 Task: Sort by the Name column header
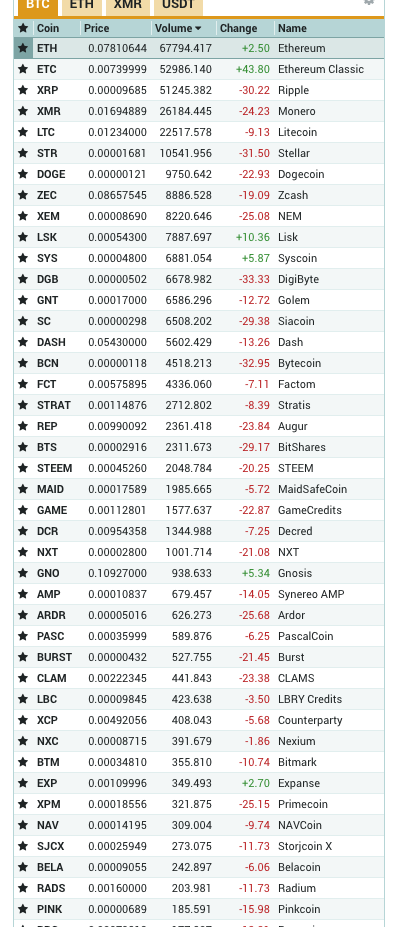tap(292, 28)
